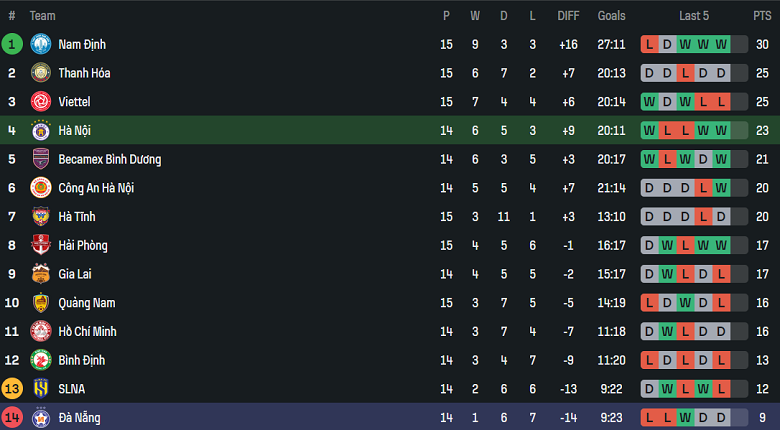Image resolution: width=780 pixels, height=430 pixels.
Task: Click Nam Định's first red L result
Action: [650, 44]
